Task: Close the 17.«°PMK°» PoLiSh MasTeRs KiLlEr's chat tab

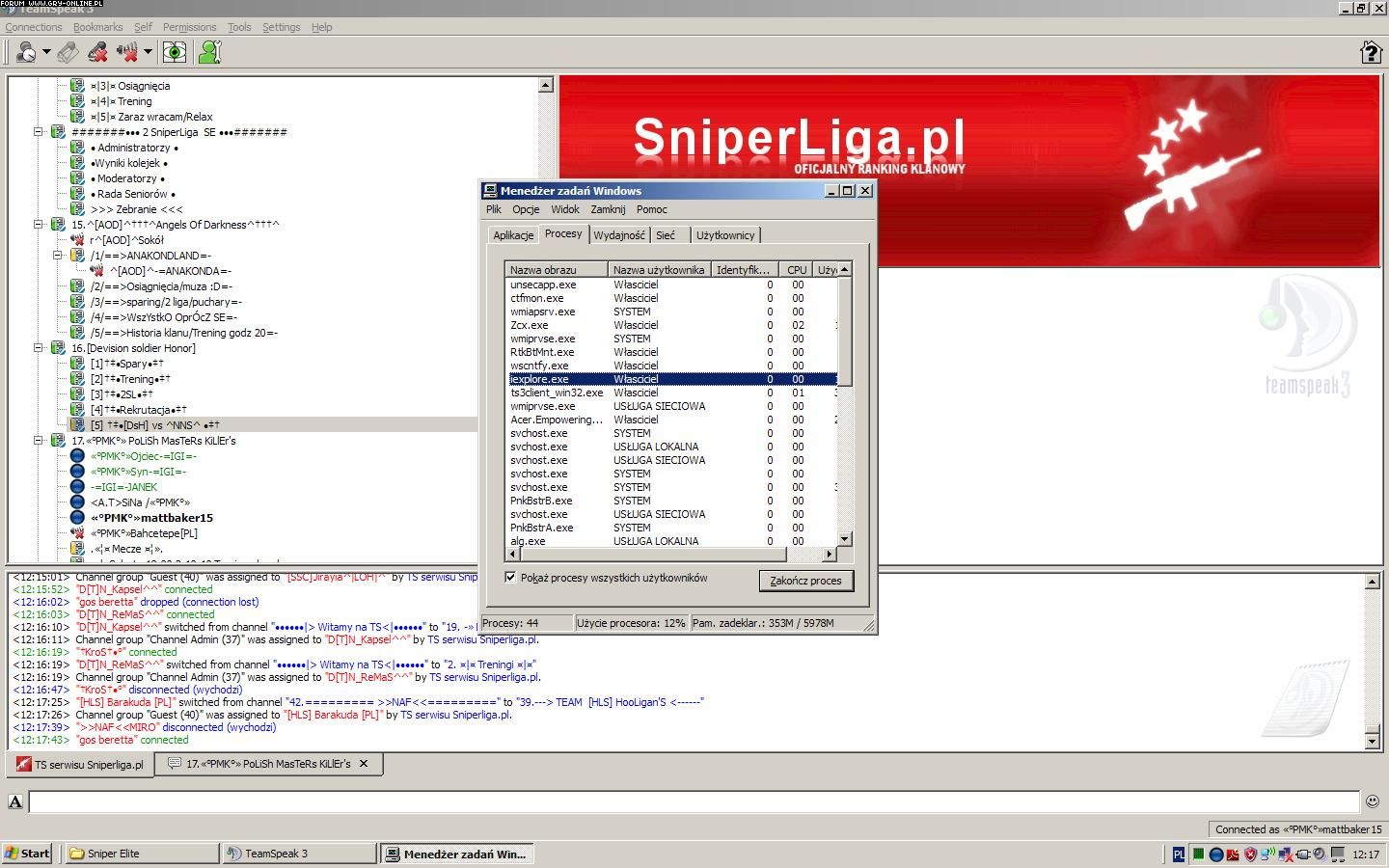Action: [364, 763]
